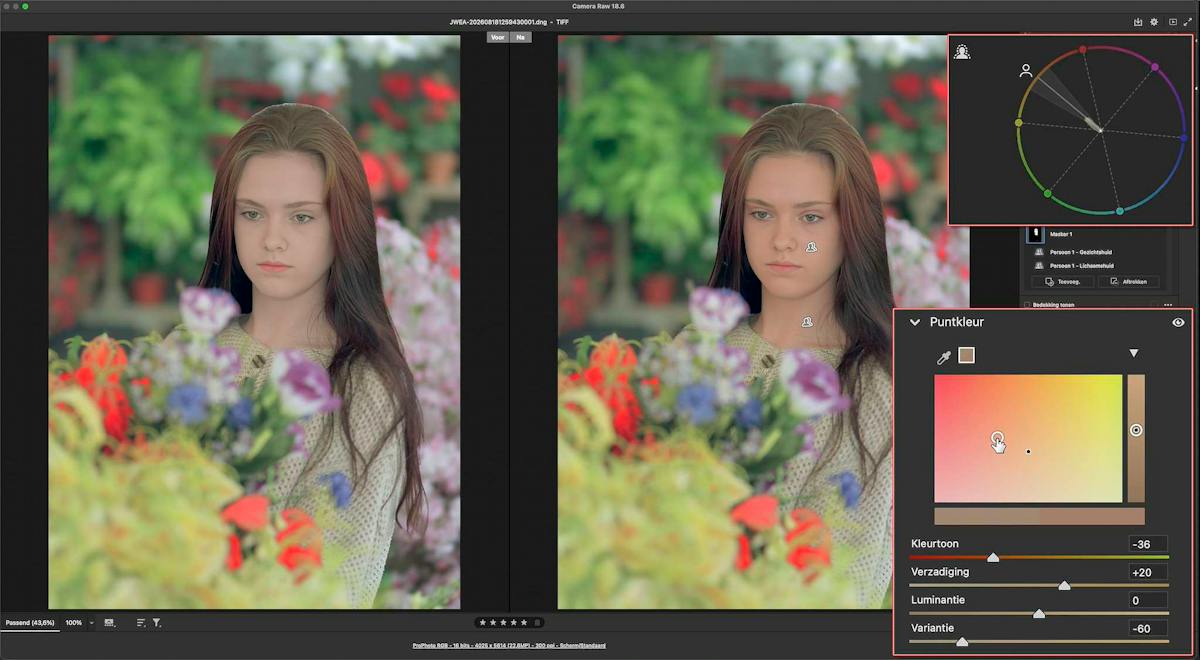The image size is (1200, 660).
Task: Click the Luminantie value field showing 0
Action: 1147,600
